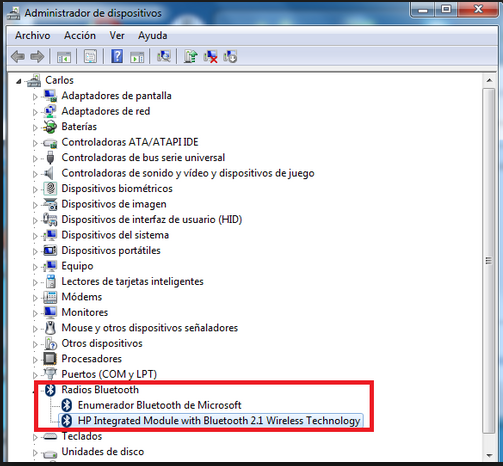The width and height of the screenshot is (503, 466).
Task: Select the Monitores label
Action: pos(85,312)
